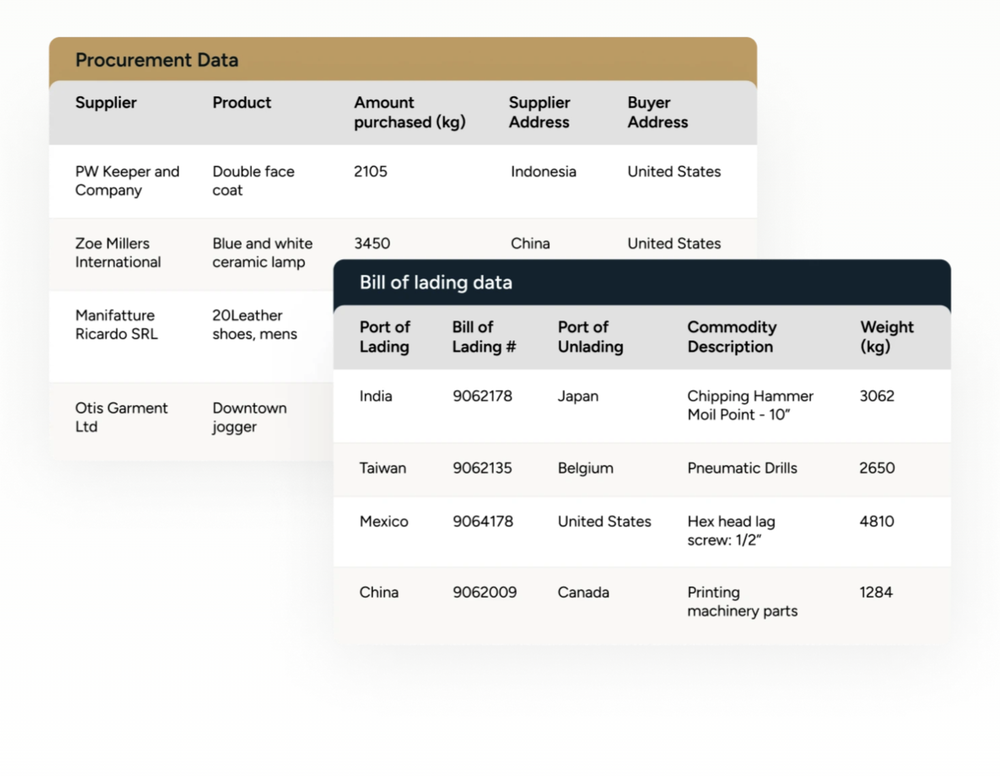Screen dimensions: 1000x777
Task: Select the Product column header
Action: pyautogui.click(x=242, y=103)
